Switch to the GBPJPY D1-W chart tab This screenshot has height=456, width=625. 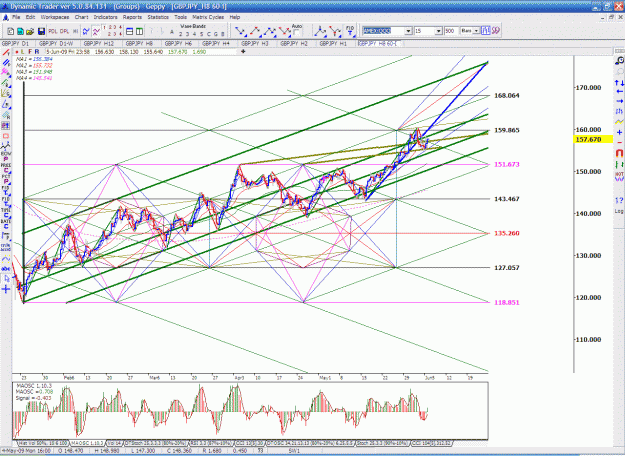pos(56,43)
